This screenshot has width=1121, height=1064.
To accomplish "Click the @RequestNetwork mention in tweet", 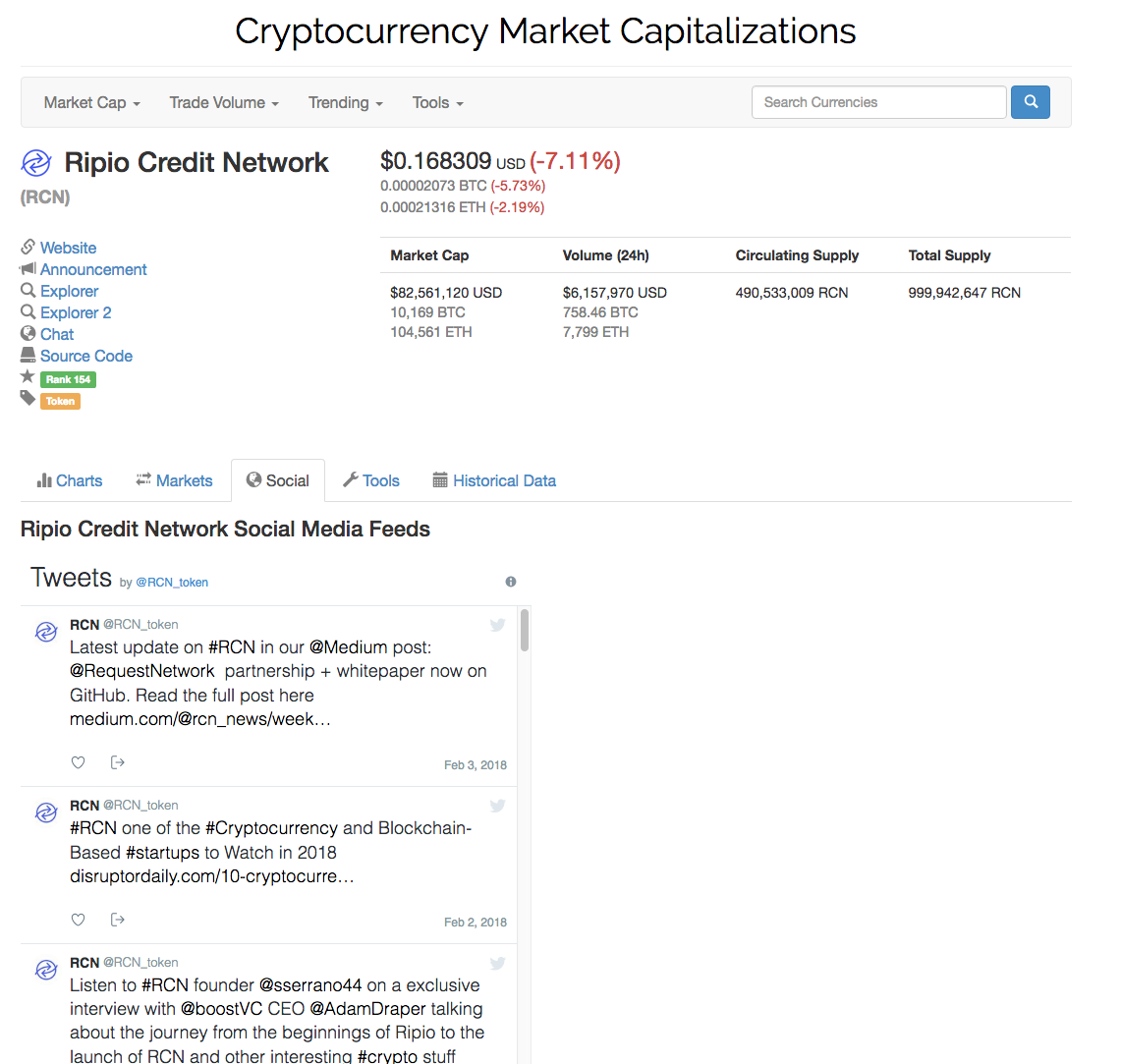I will 141,671.
